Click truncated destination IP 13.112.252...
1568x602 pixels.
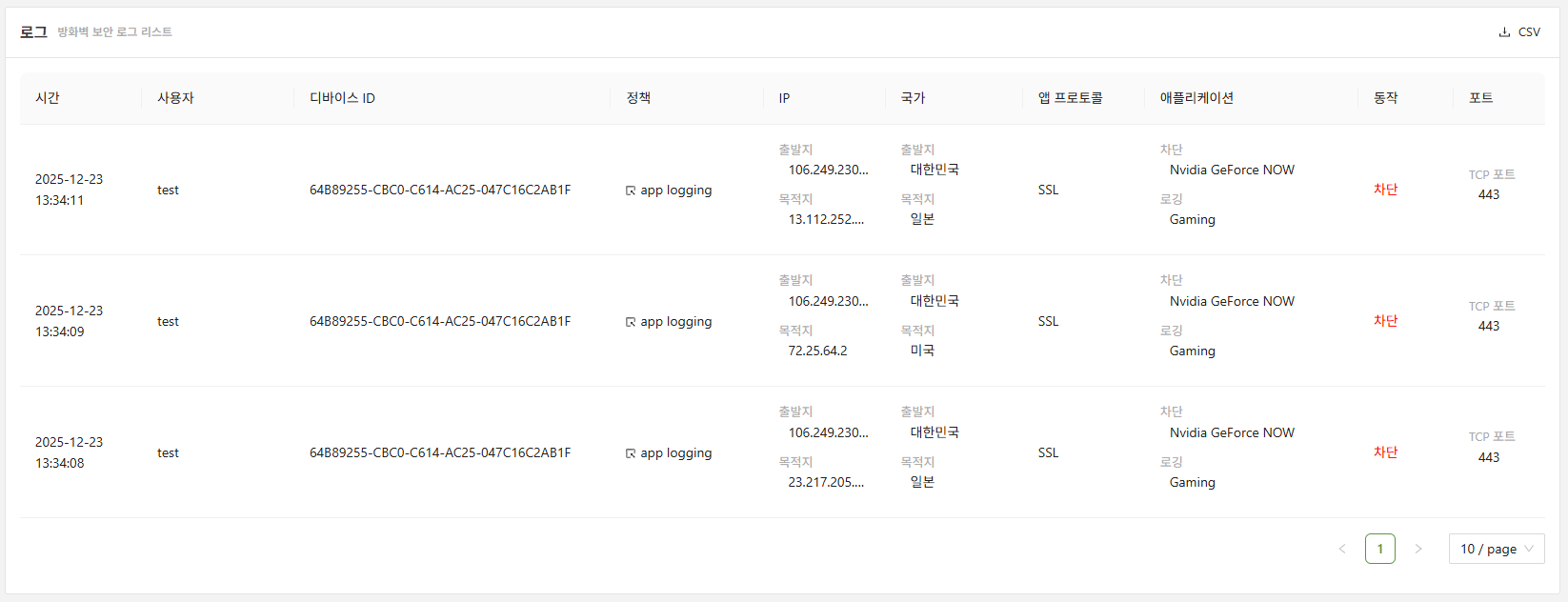pos(826,219)
